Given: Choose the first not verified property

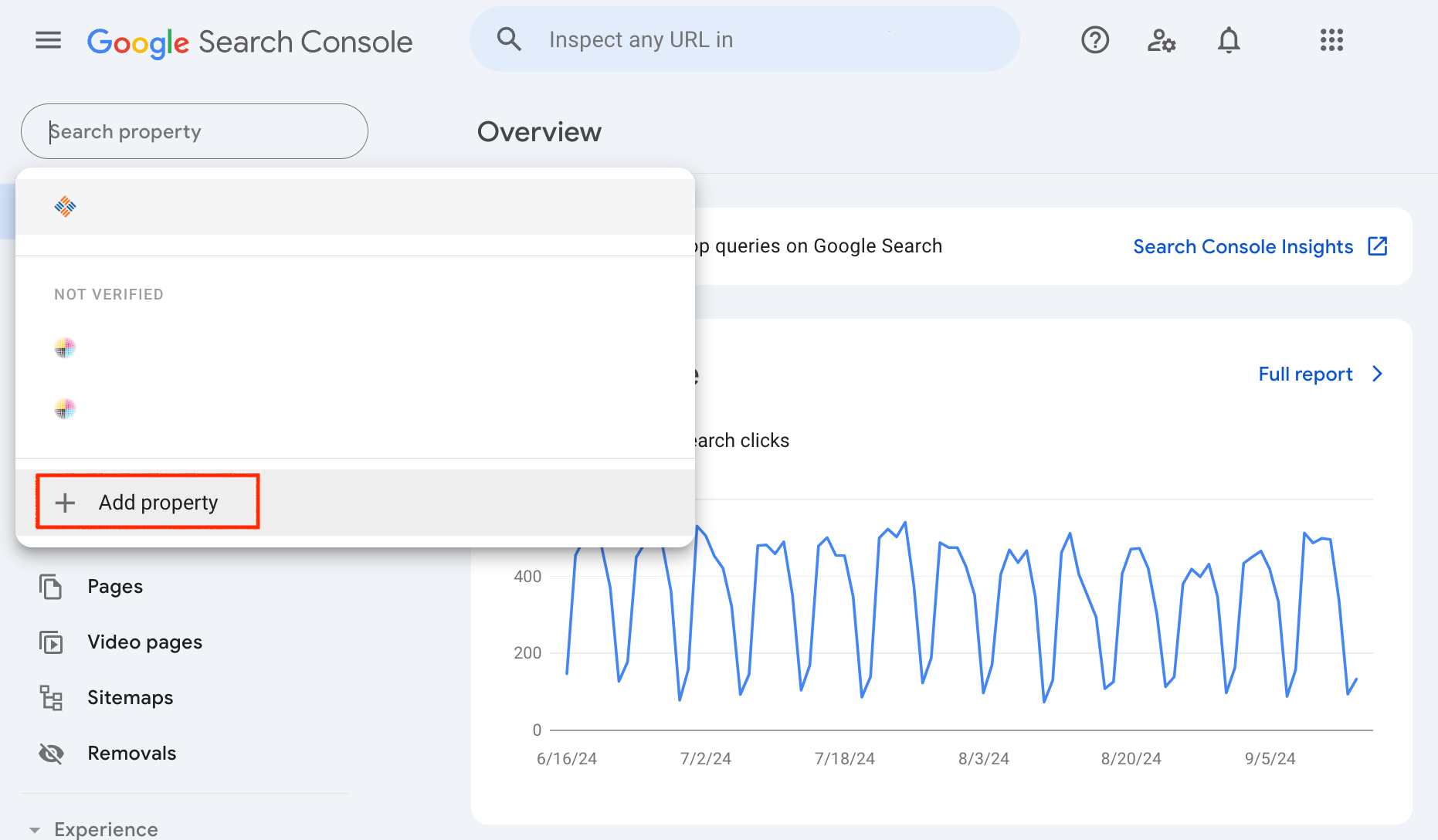Looking at the screenshot, I should (355, 348).
